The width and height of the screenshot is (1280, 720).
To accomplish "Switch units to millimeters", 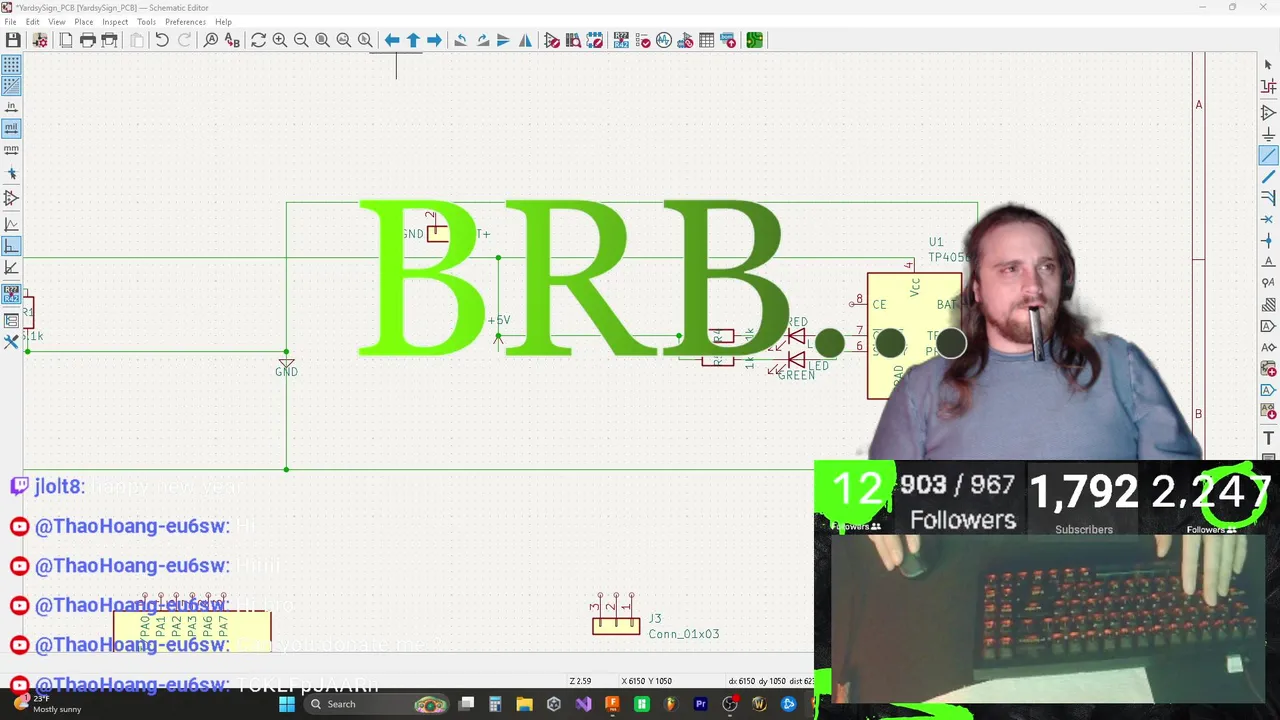I will pyautogui.click(x=11, y=150).
